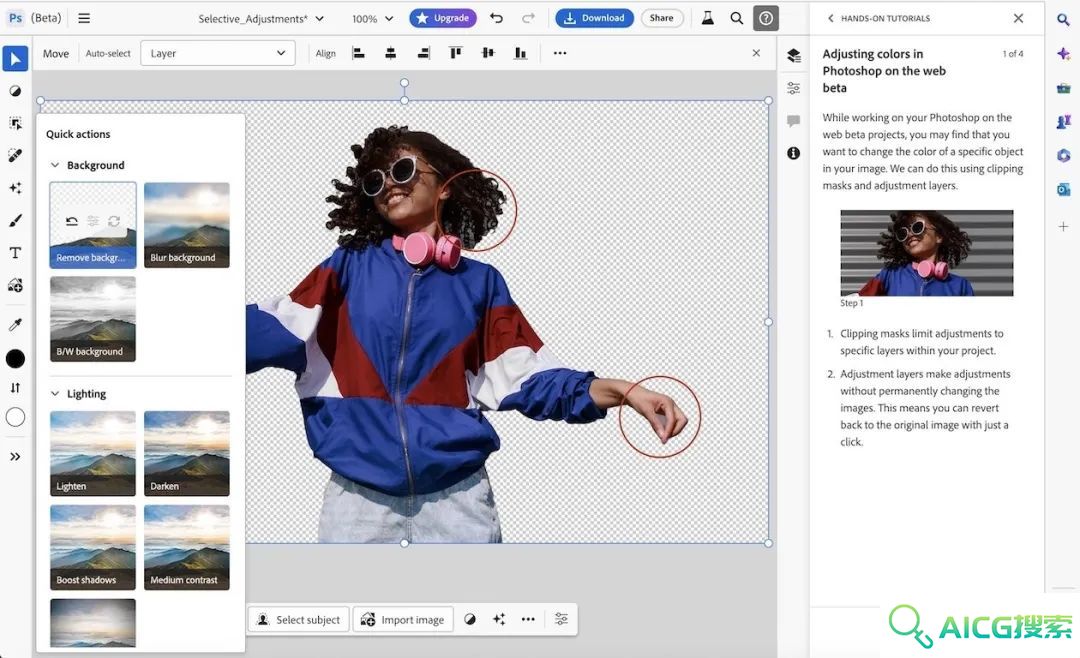Open the adjustments tool below Move
This screenshot has height=658, width=1080.
[15, 91]
